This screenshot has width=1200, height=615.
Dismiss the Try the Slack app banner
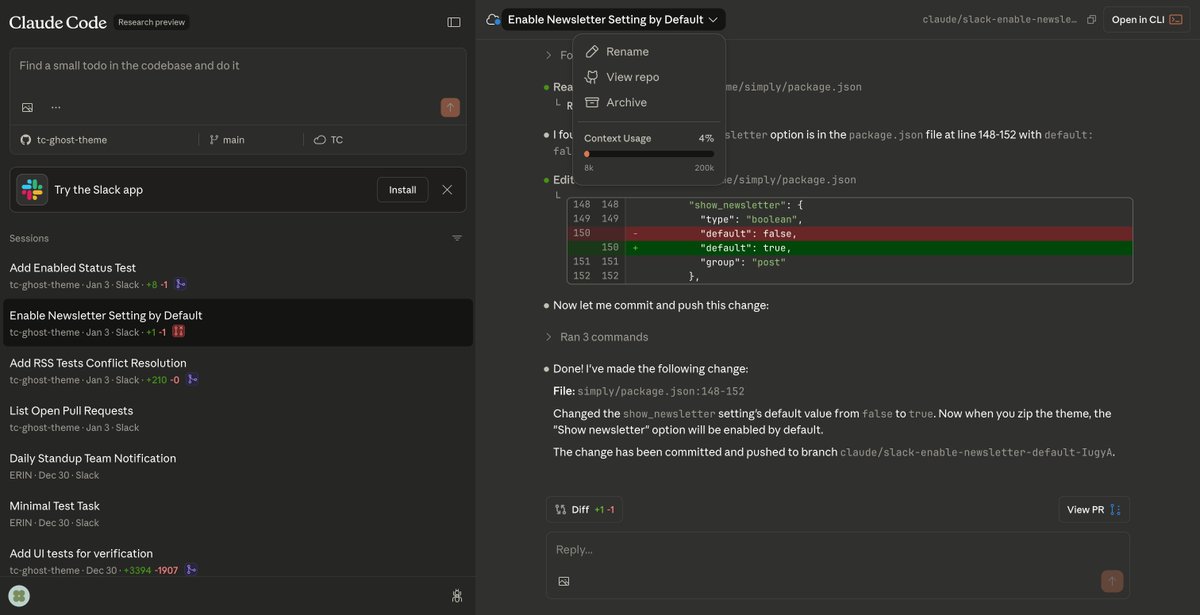click(447, 189)
